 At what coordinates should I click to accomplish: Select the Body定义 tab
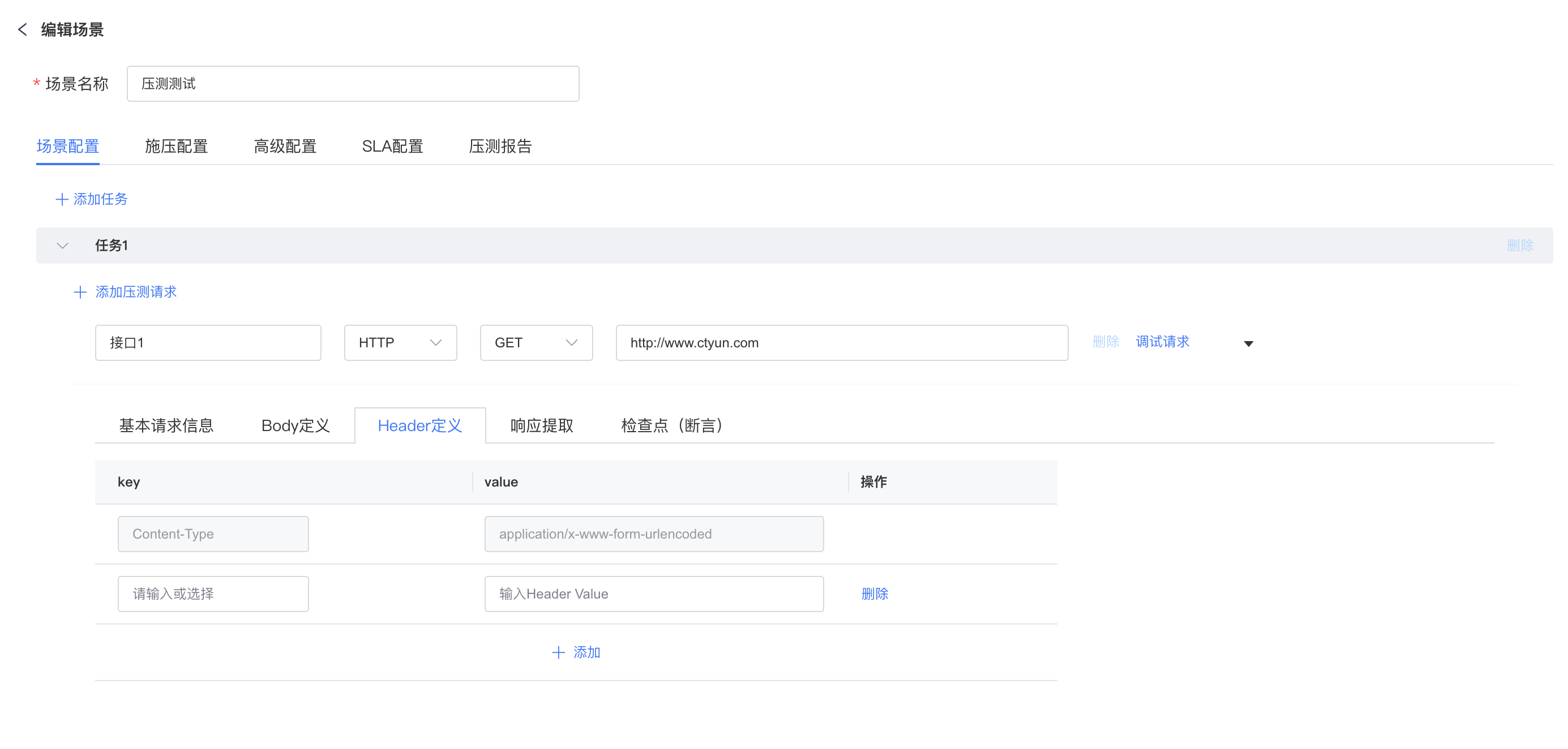[x=295, y=425]
